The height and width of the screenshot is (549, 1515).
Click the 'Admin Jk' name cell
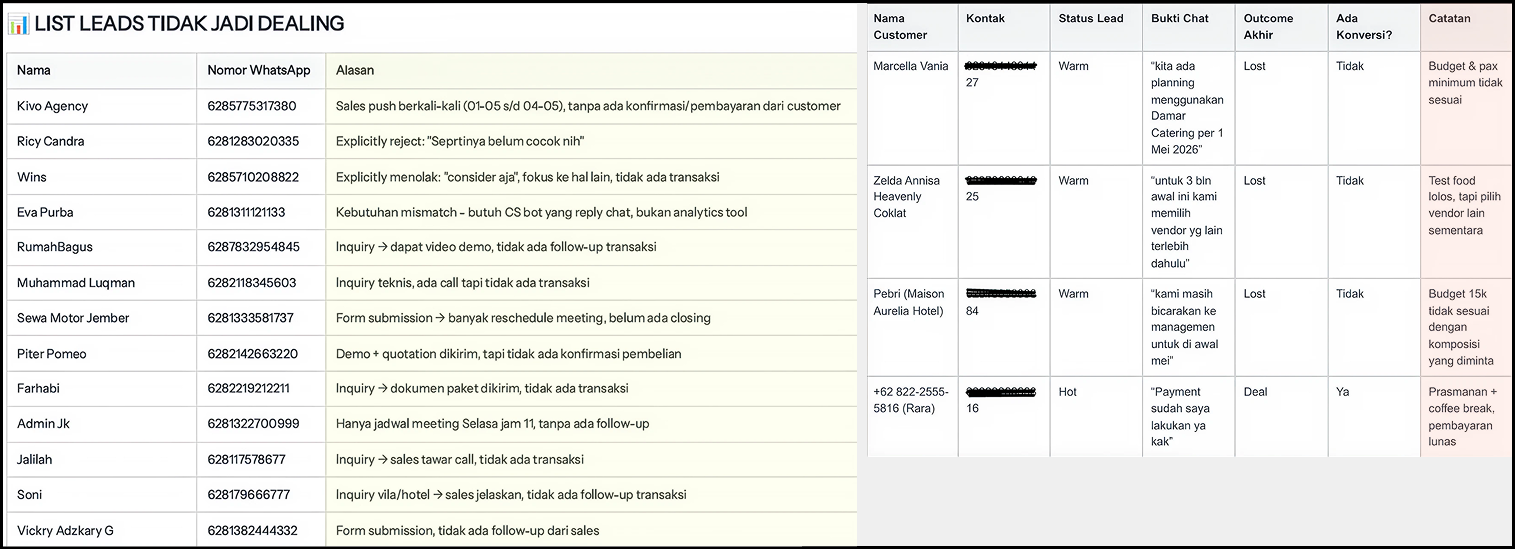pyautogui.click(x=101, y=424)
